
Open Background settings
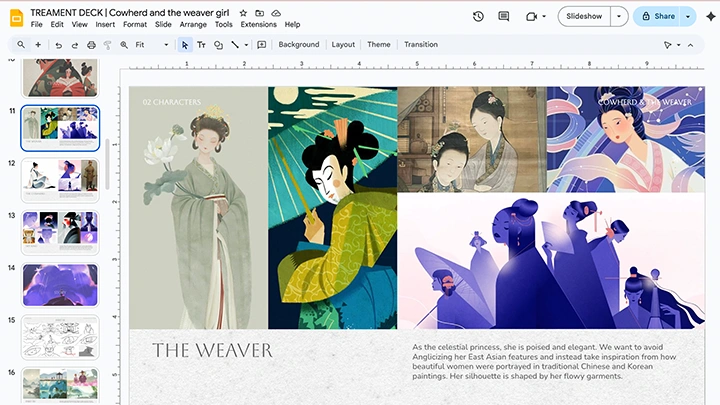point(298,45)
